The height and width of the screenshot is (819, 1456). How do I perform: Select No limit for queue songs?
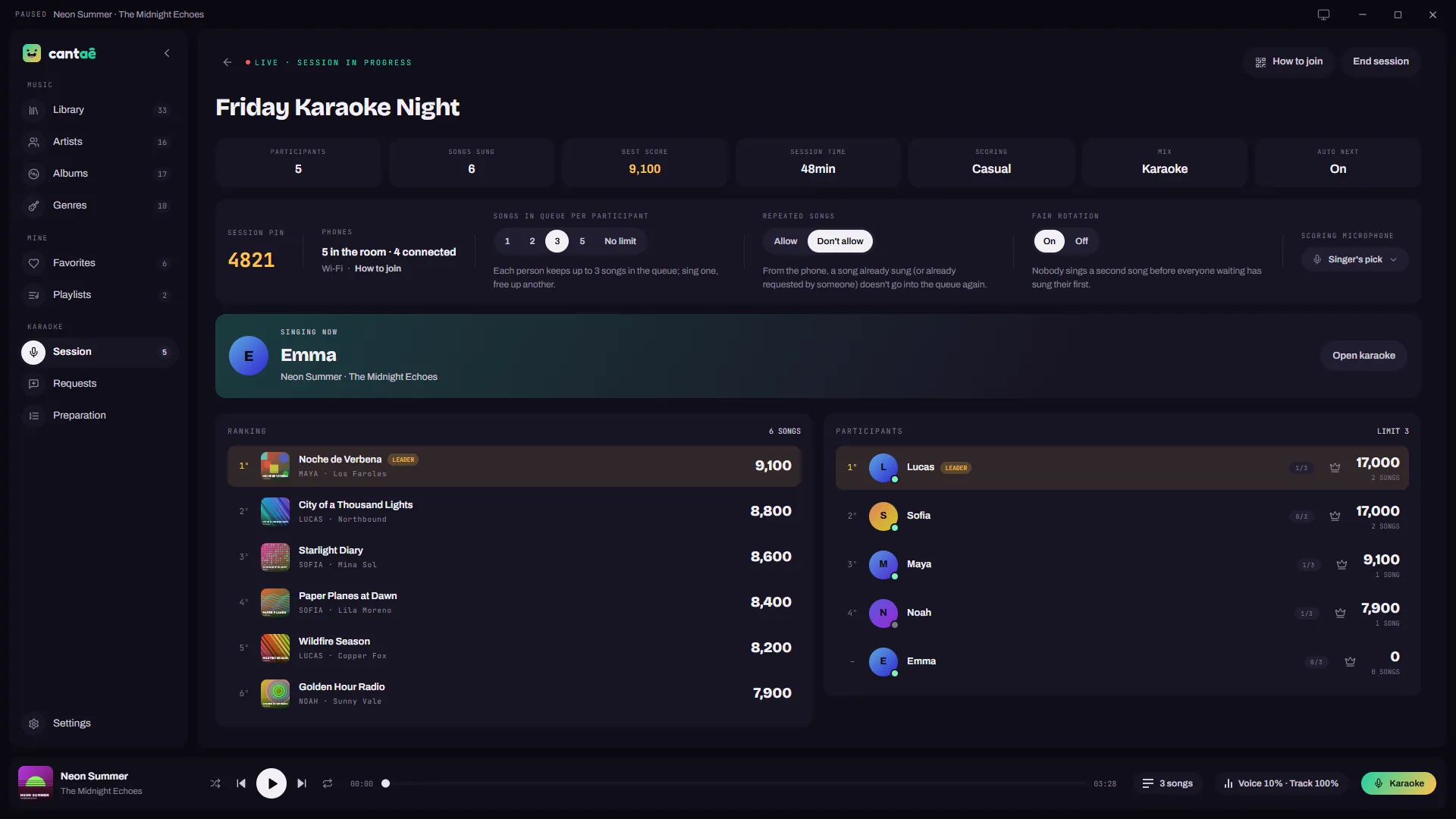tap(620, 241)
